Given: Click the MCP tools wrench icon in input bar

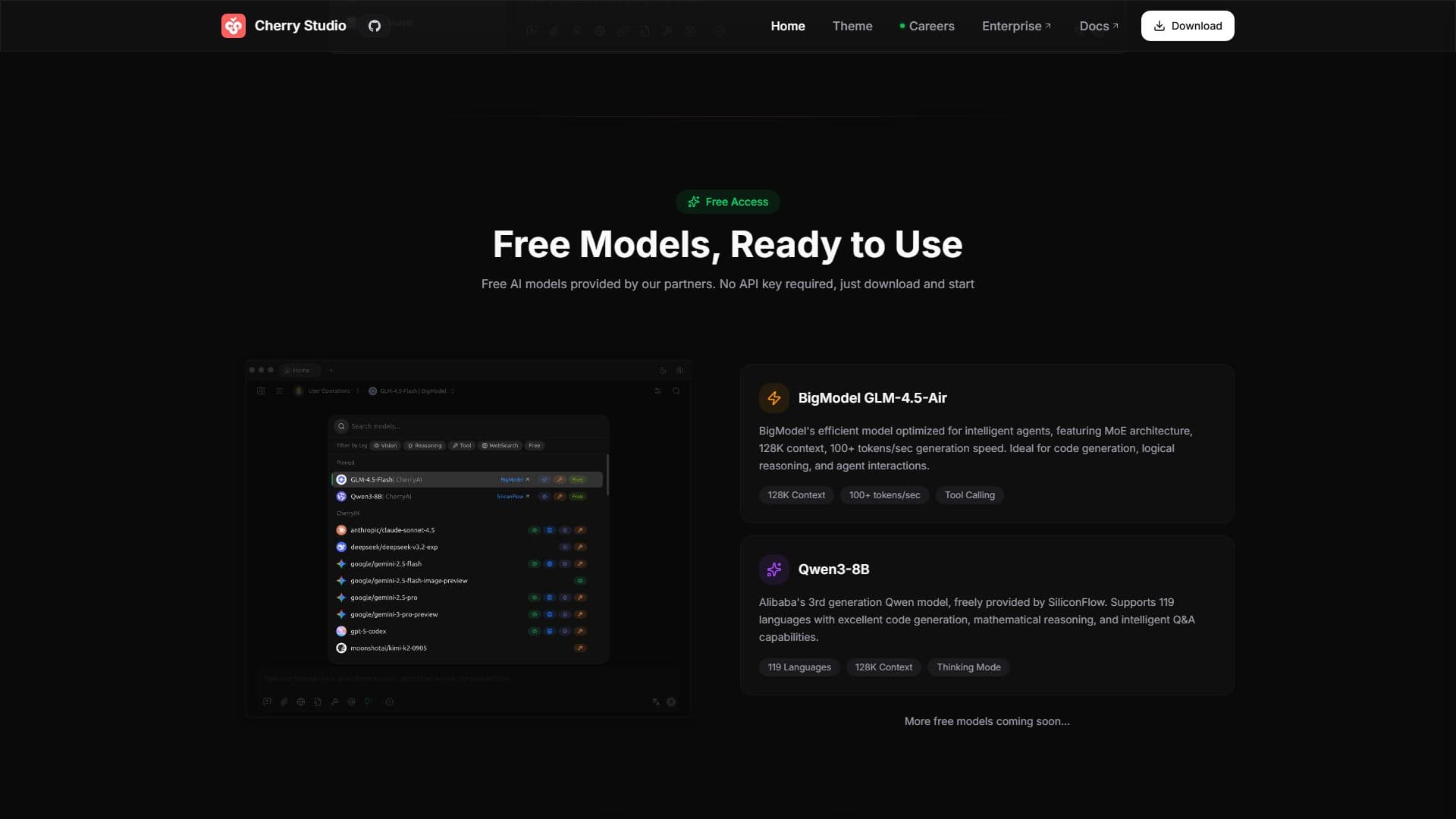Looking at the screenshot, I should click(334, 702).
